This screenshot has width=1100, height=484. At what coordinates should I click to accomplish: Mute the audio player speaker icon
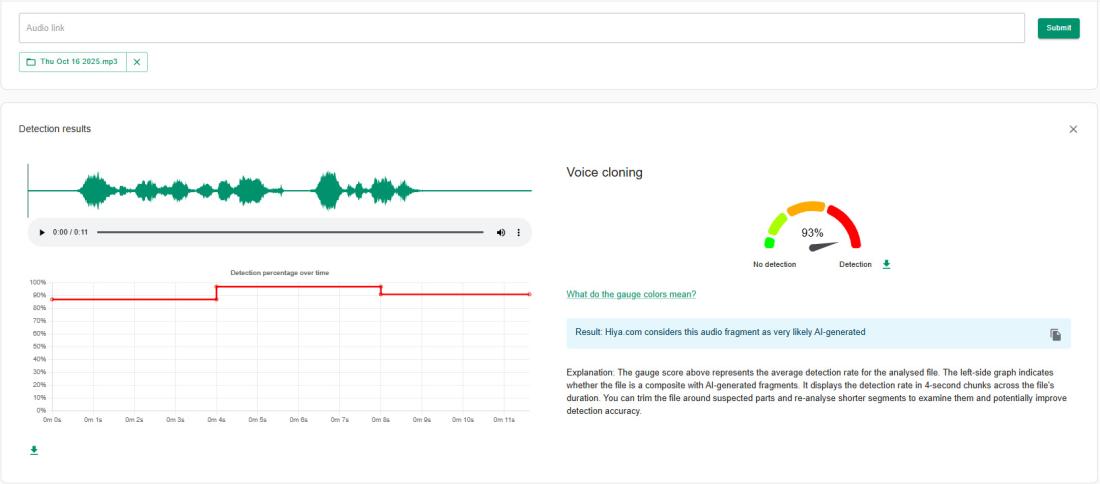tap(501, 232)
